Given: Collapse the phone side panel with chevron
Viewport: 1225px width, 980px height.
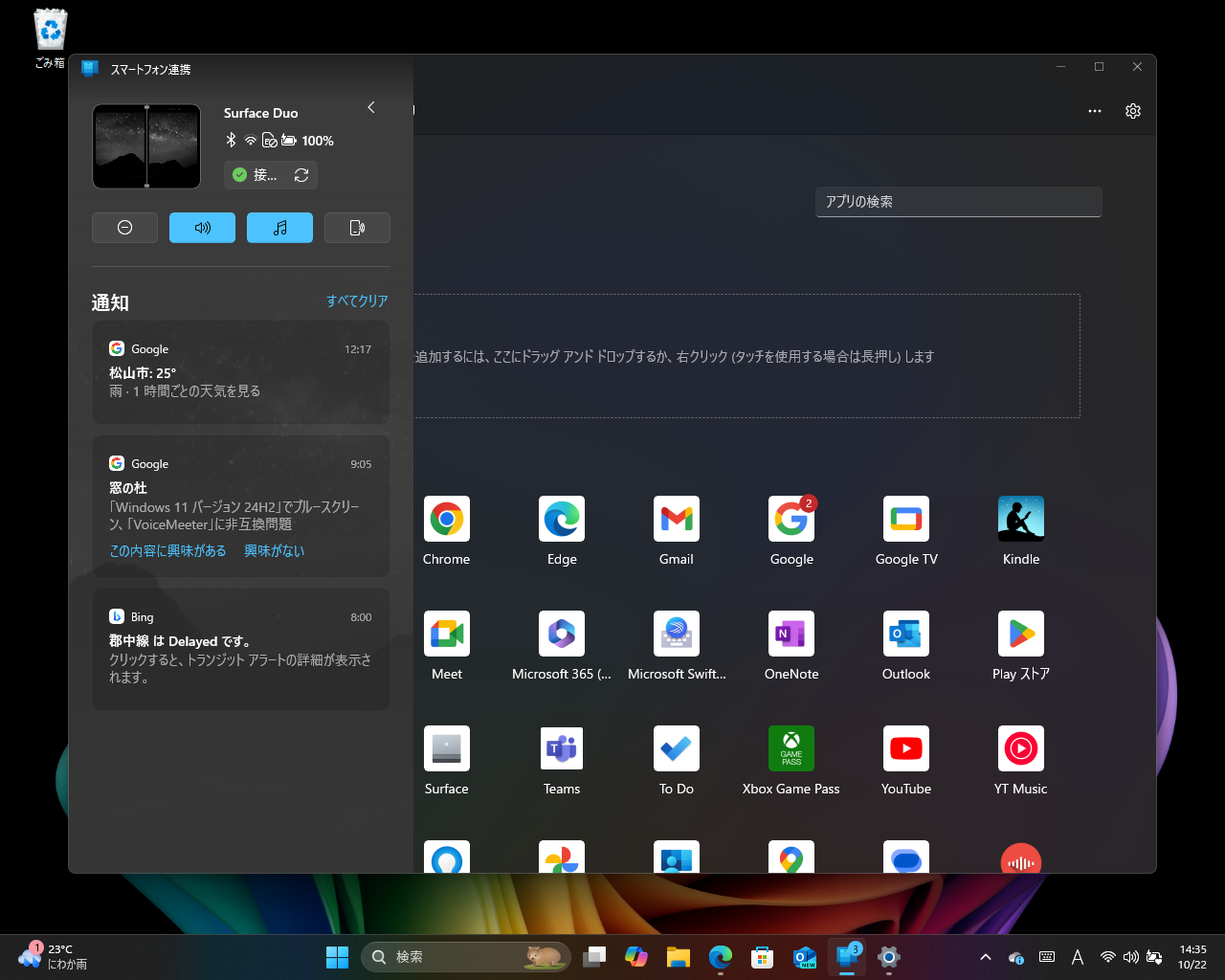Looking at the screenshot, I should [x=371, y=107].
